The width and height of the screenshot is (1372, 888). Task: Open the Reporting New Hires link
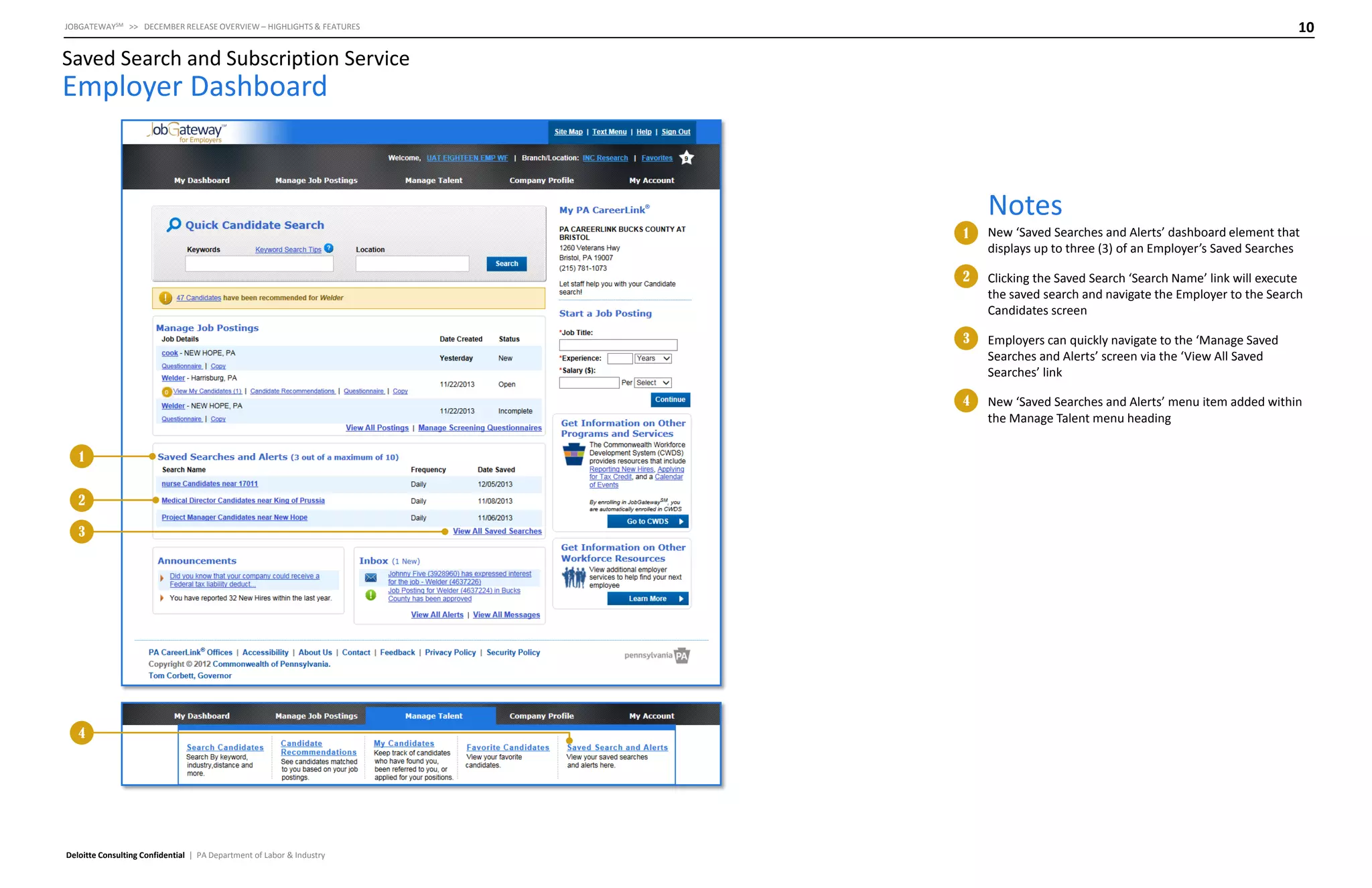coord(621,469)
